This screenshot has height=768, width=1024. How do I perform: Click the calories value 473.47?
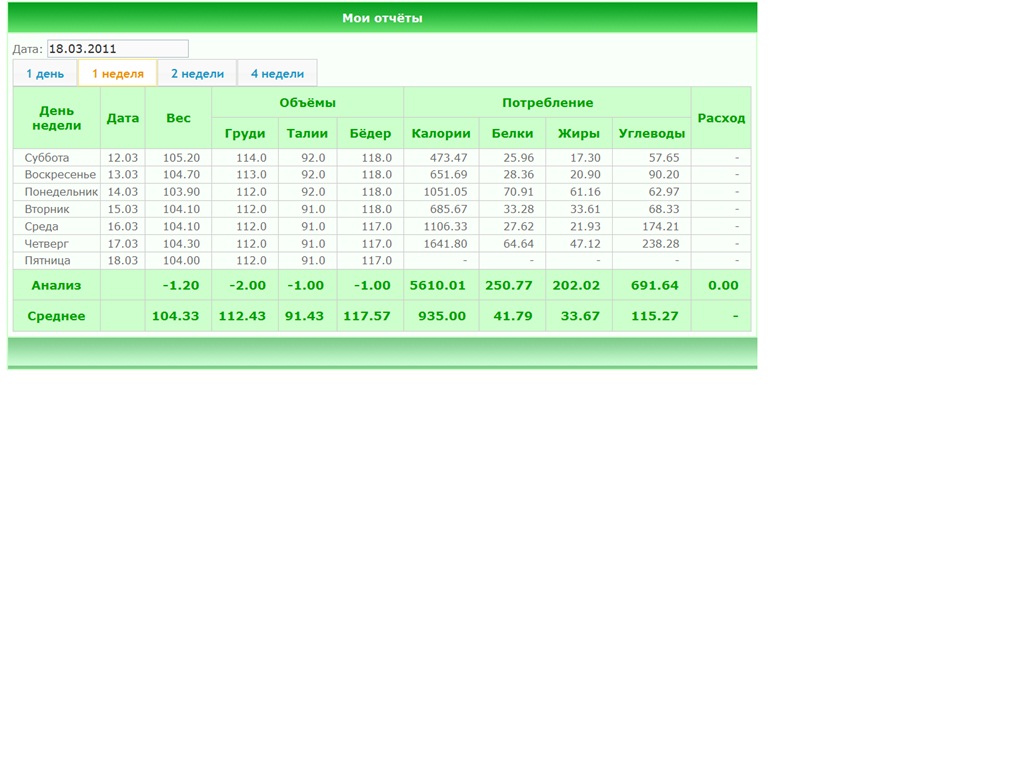click(x=449, y=157)
